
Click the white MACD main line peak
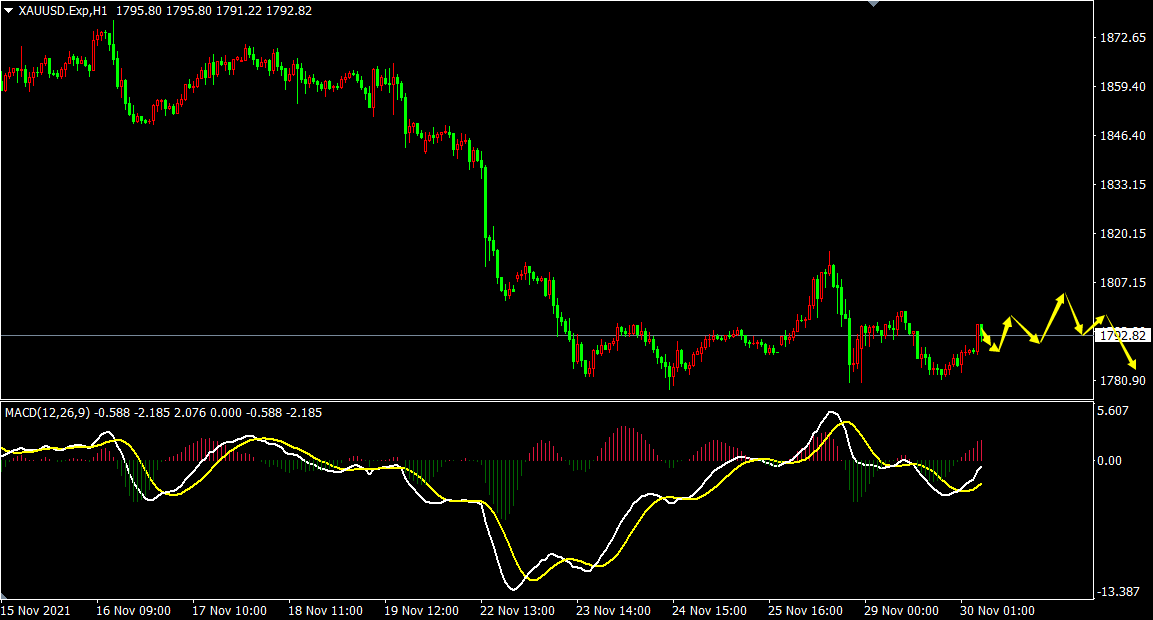point(830,412)
